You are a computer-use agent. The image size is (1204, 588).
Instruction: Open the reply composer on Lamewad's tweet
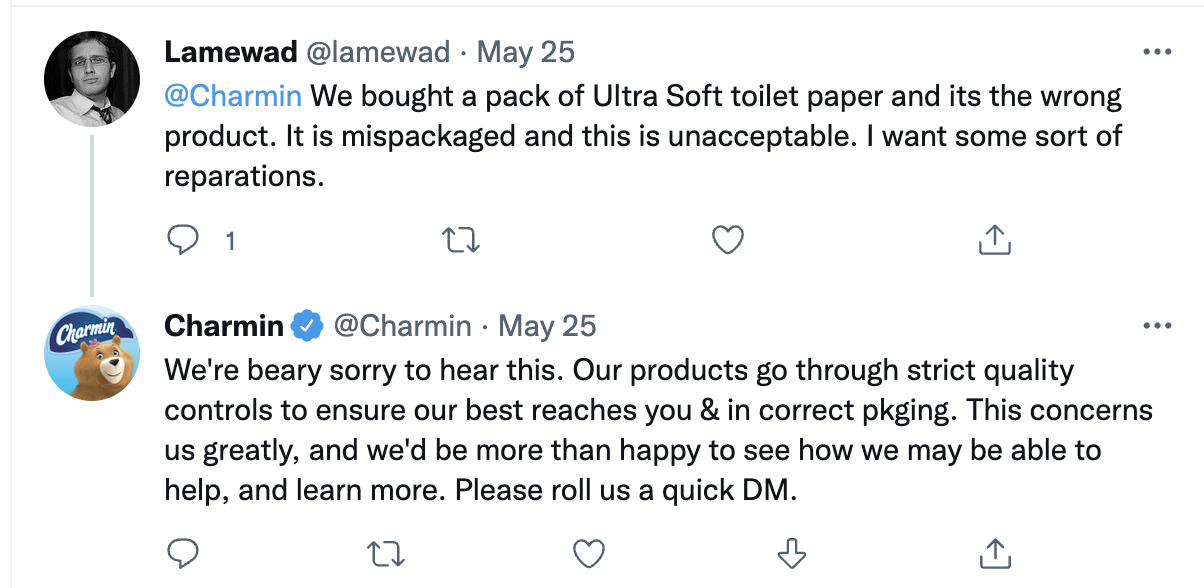pyautogui.click(x=184, y=239)
